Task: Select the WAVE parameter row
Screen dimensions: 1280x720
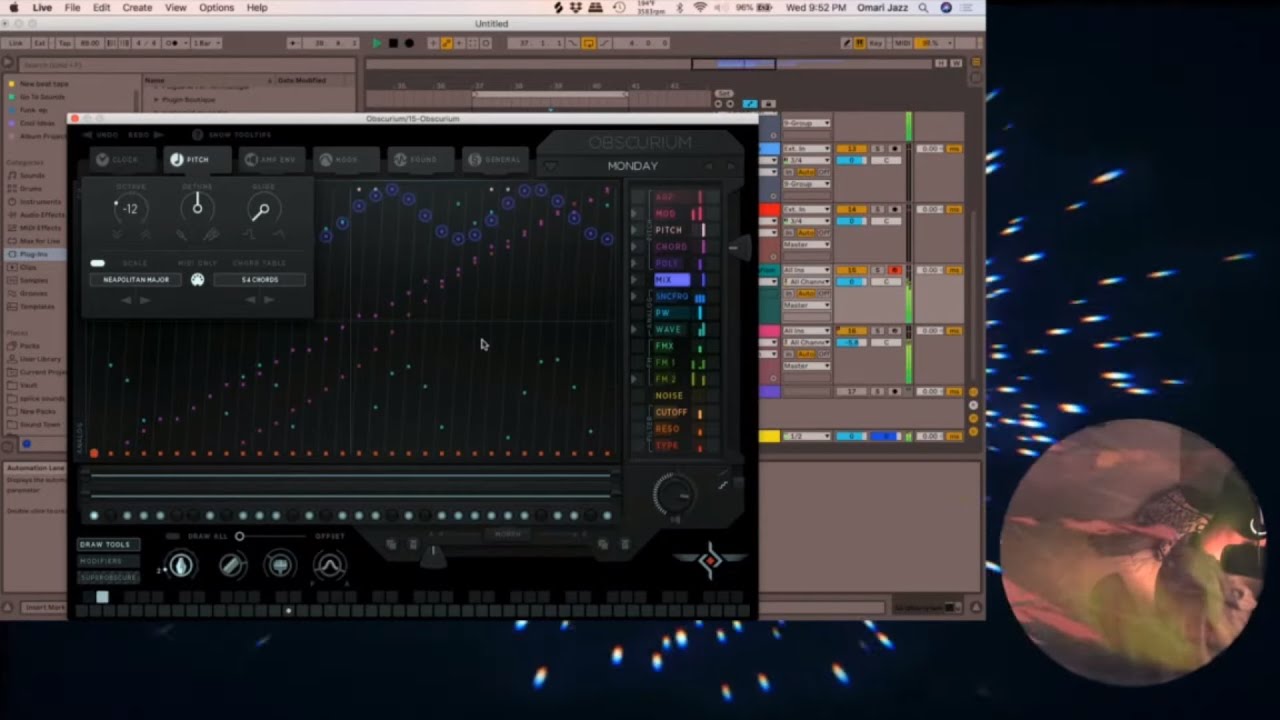Action: (669, 330)
